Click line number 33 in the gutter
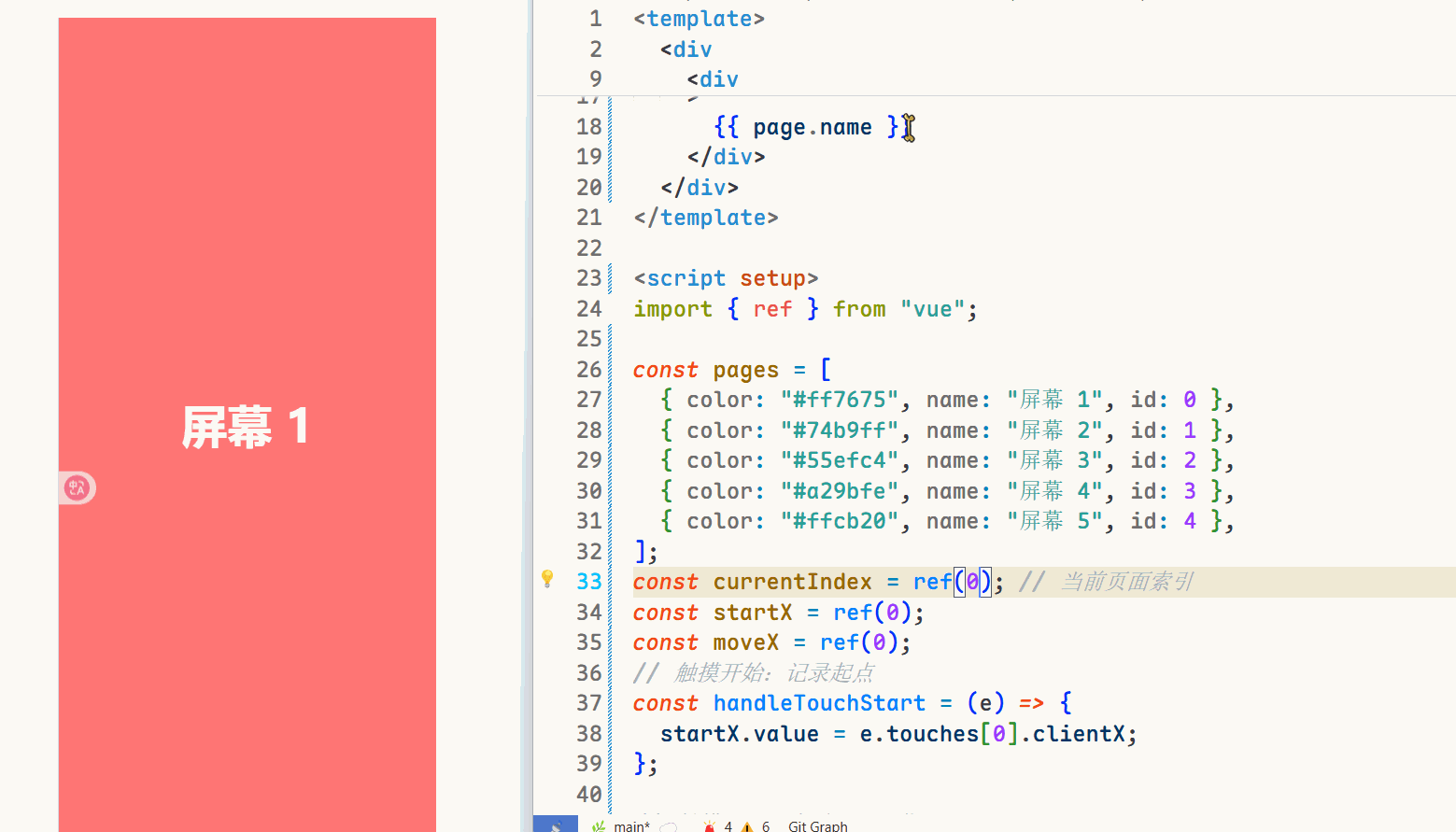The height and width of the screenshot is (832, 1456). (x=588, y=582)
